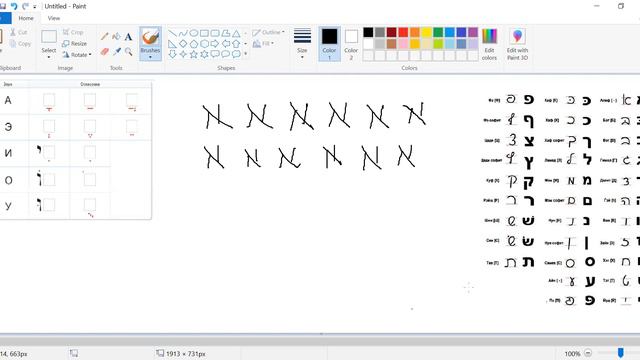Screen dimensions: 640x360
Task: Expand the Rotate dropdown
Action: [x=90, y=54]
